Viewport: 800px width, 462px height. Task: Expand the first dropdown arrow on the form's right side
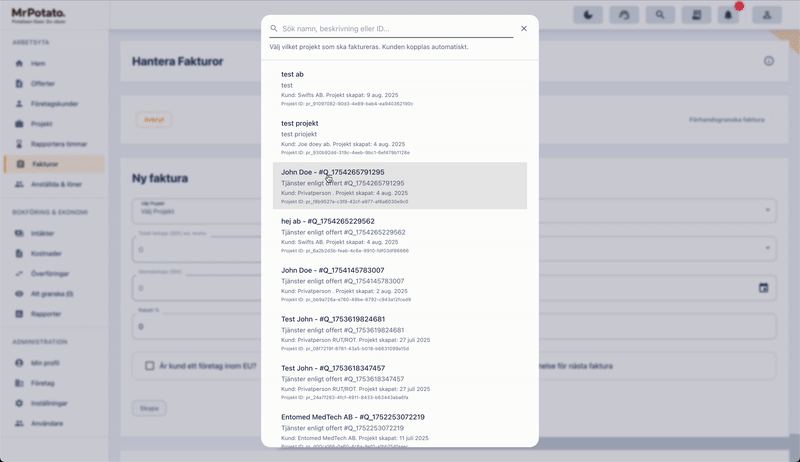click(x=767, y=210)
